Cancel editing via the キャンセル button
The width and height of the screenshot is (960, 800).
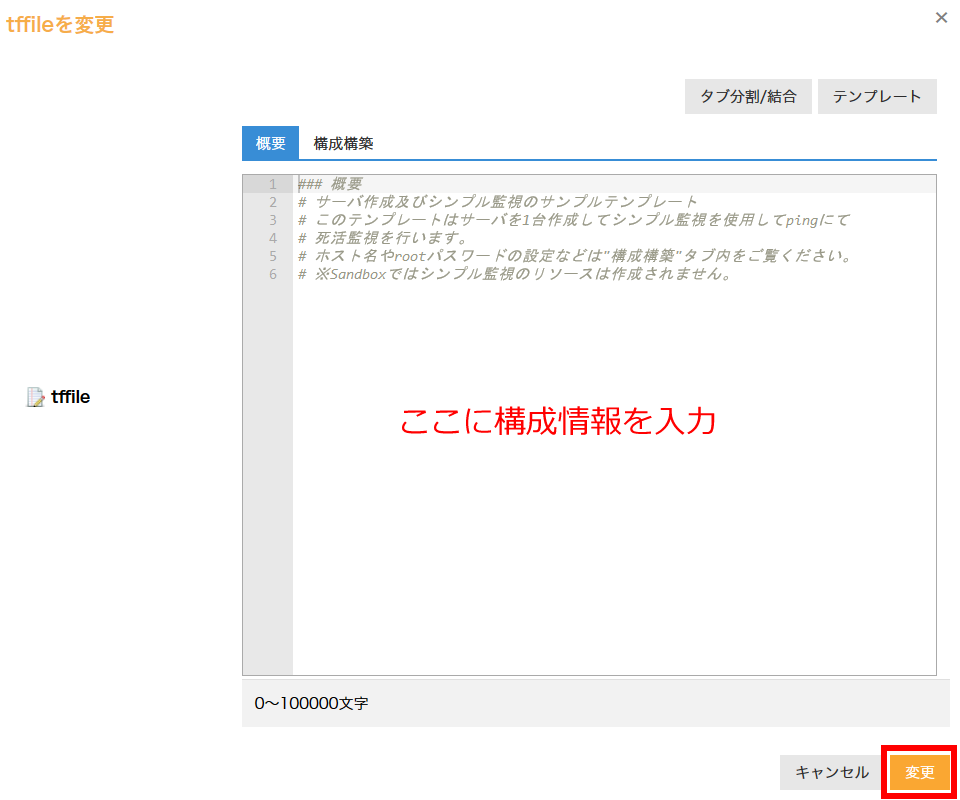point(829,772)
